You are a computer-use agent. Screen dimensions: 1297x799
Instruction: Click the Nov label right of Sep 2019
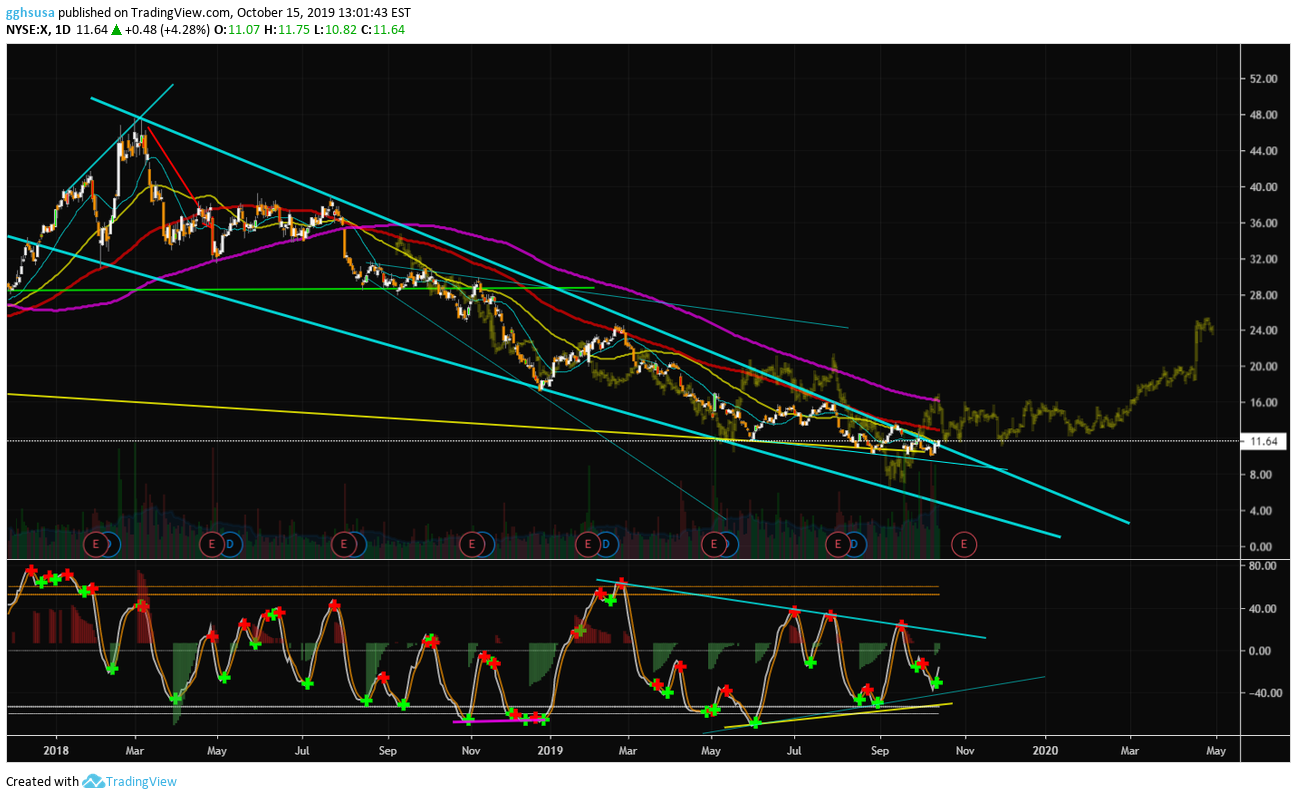964,749
